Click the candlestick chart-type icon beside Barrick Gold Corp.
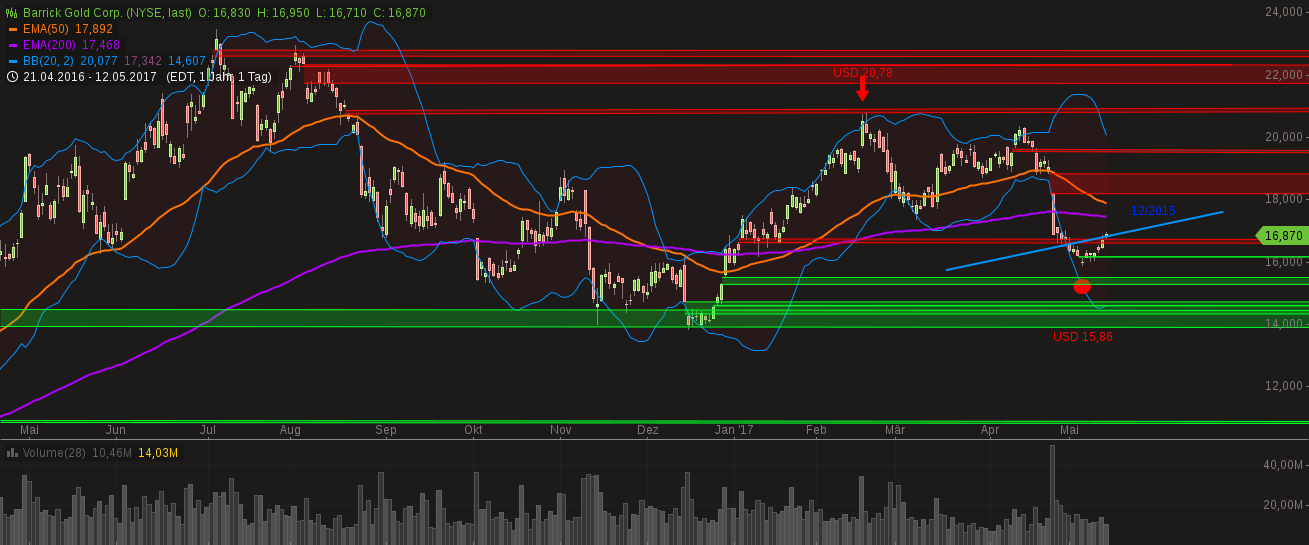Image resolution: width=1309 pixels, height=545 pixels. [12, 13]
